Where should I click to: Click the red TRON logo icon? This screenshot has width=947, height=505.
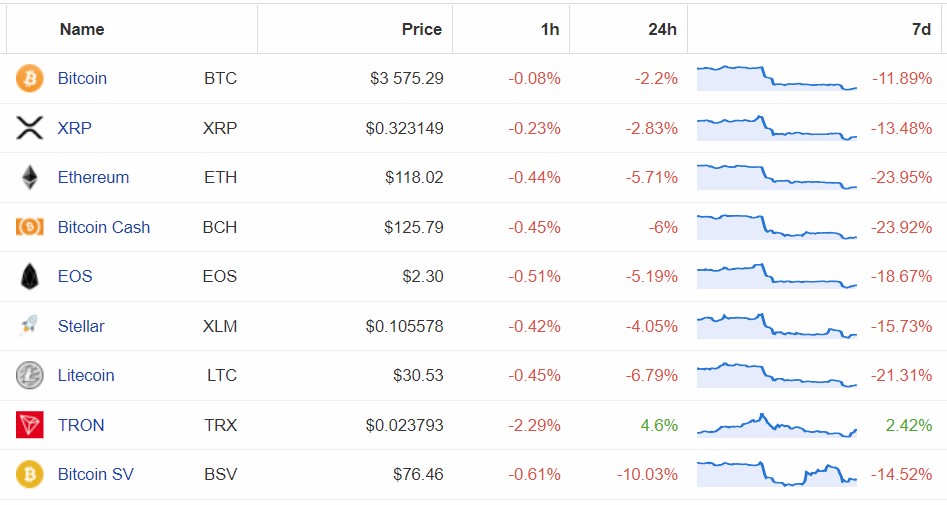point(30,425)
